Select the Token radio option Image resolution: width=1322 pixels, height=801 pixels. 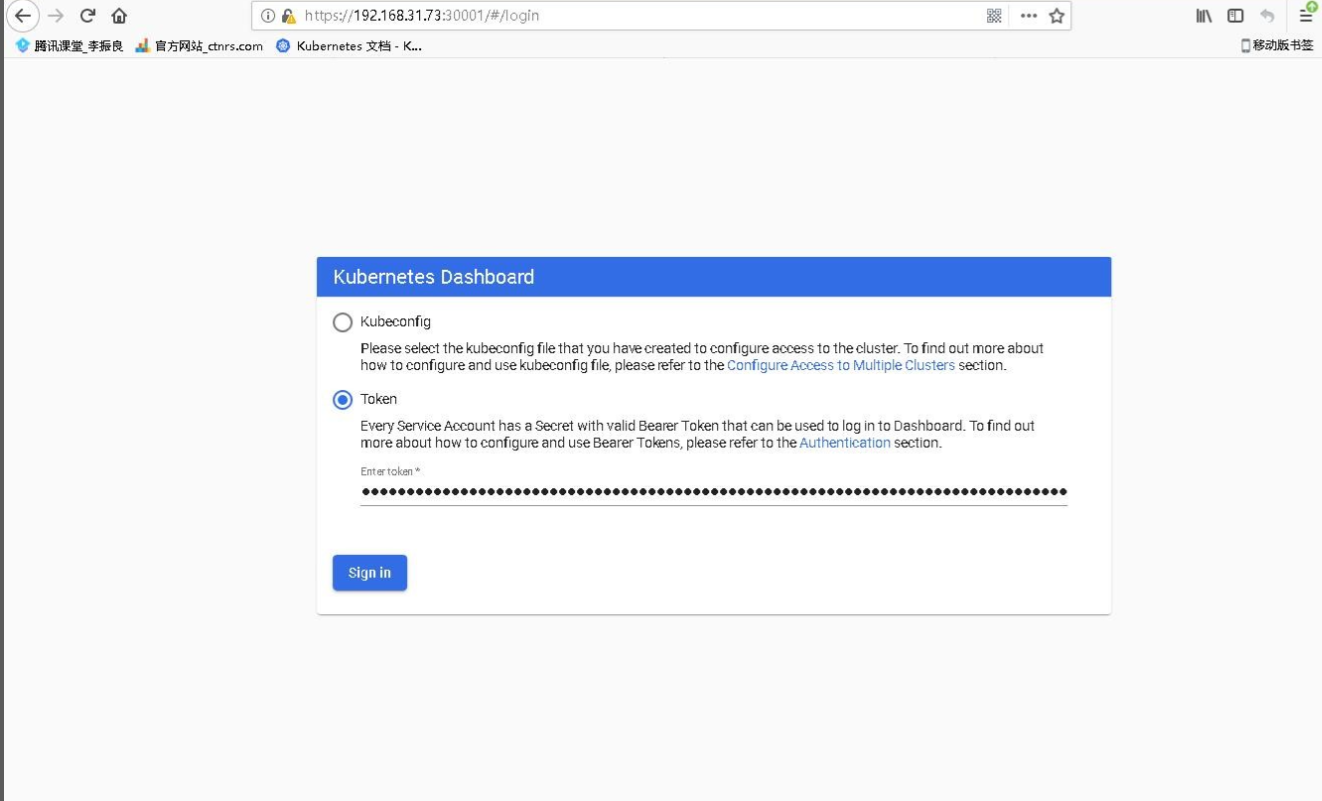(x=343, y=400)
